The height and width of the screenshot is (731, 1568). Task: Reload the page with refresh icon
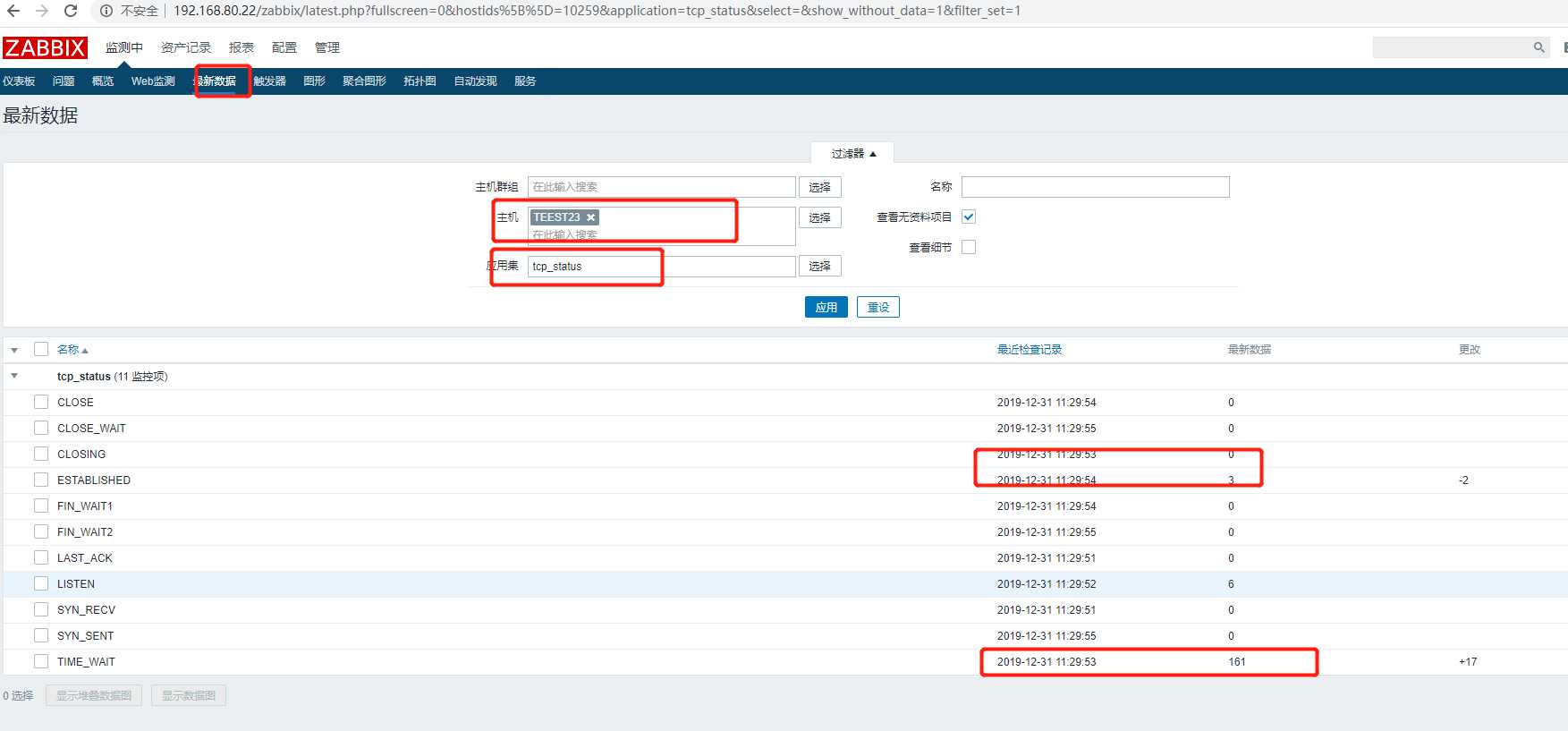[x=71, y=11]
